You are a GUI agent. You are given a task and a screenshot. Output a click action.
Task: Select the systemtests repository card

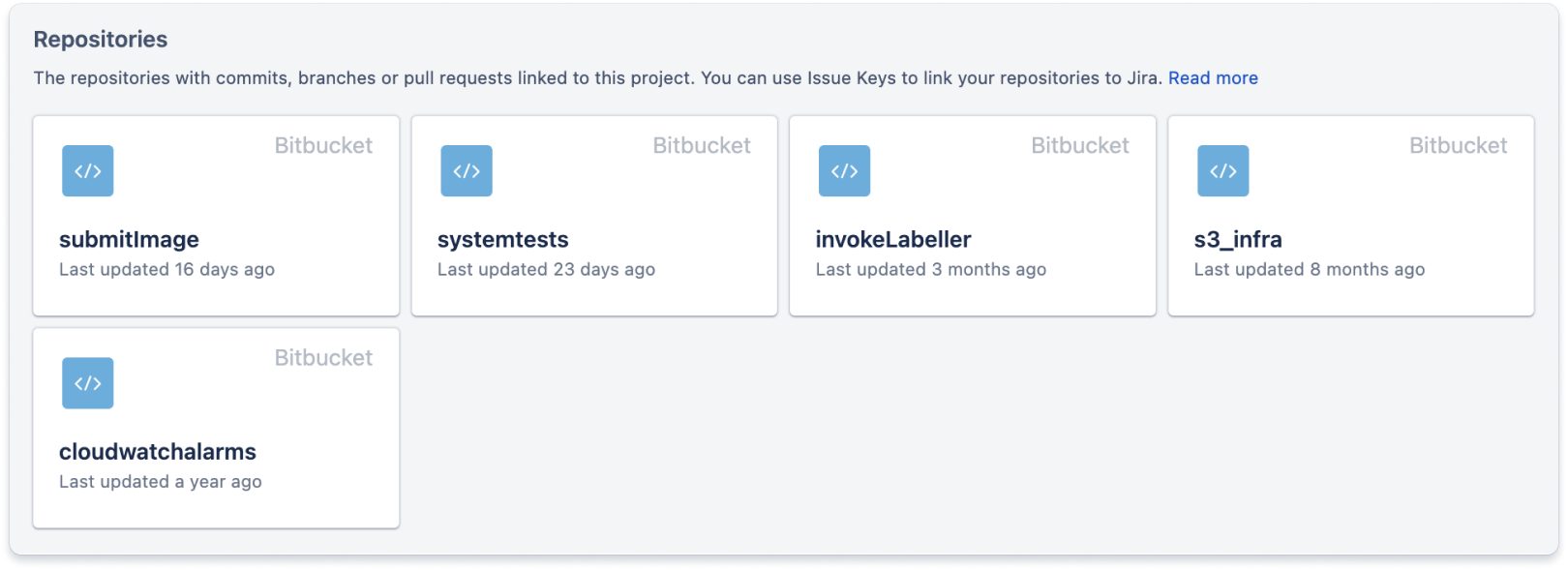pos(594,215)
